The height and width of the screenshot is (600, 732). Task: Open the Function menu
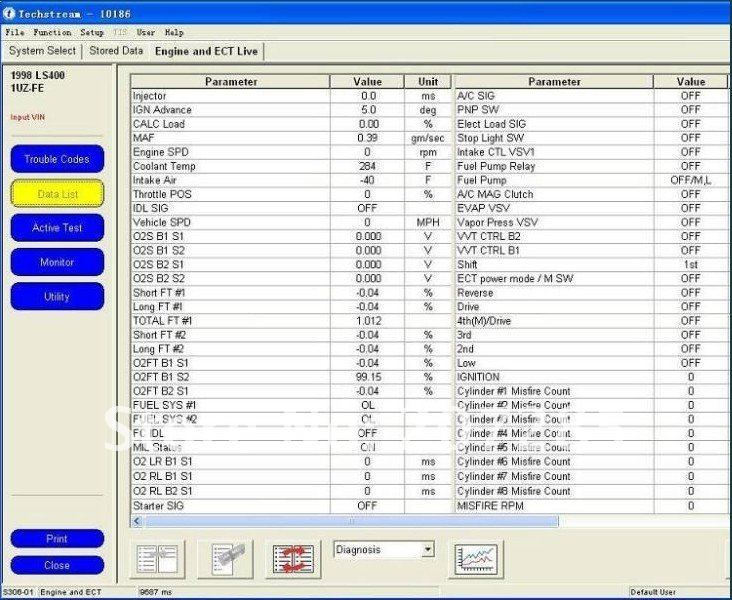pos(52,32)
